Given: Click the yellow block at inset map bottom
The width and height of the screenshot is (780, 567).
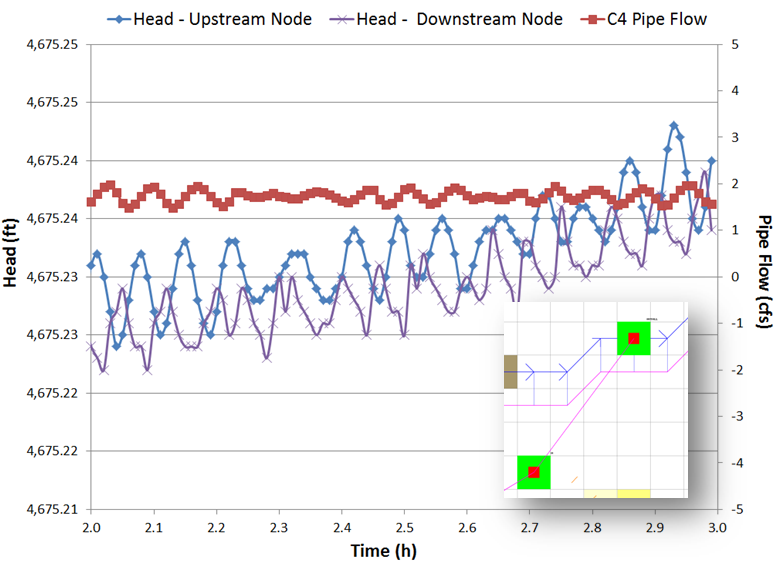Looking at the screenshot, I should pyautogui.click(x=633, y=493).
